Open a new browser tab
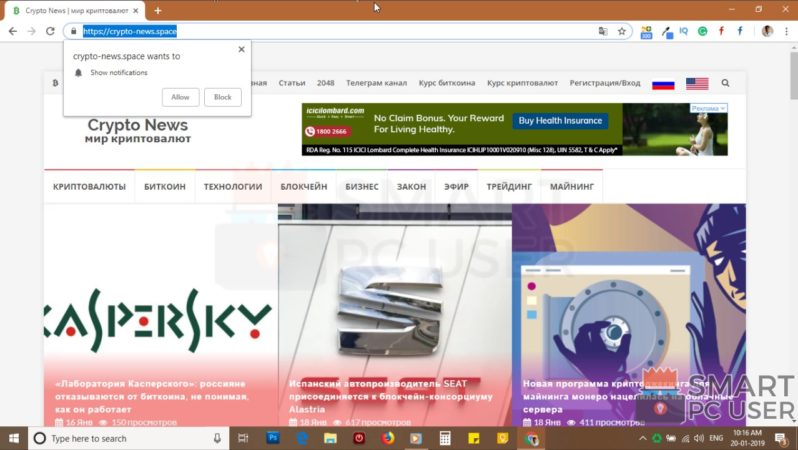This screenshot has height=450, width=798. pyautogui.click(x=158, y=10)
